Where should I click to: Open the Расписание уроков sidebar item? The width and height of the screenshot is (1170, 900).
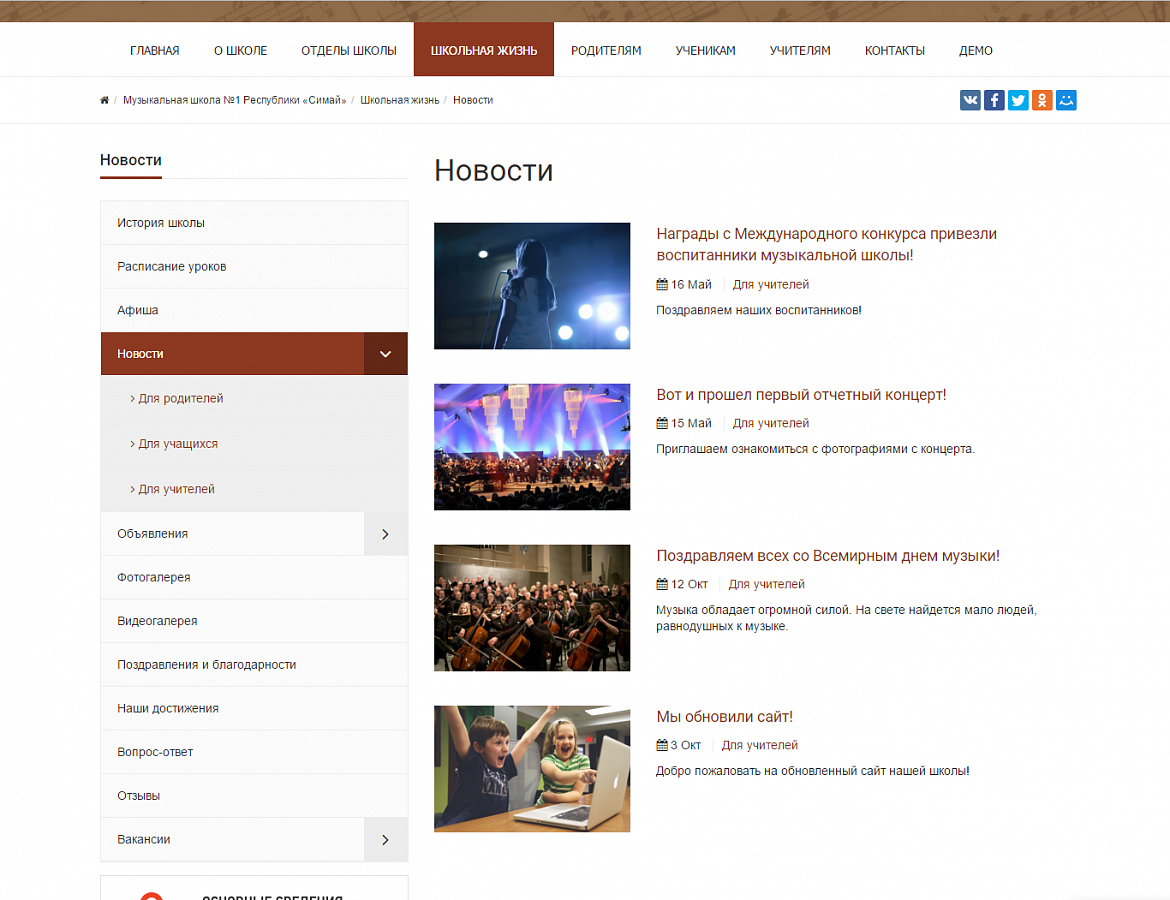click(171, 266)
